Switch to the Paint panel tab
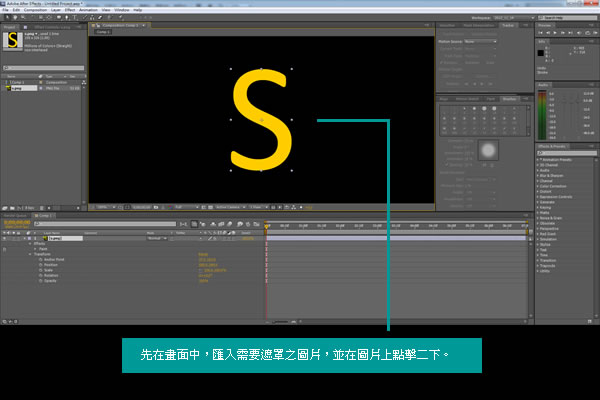 [491, 99]
